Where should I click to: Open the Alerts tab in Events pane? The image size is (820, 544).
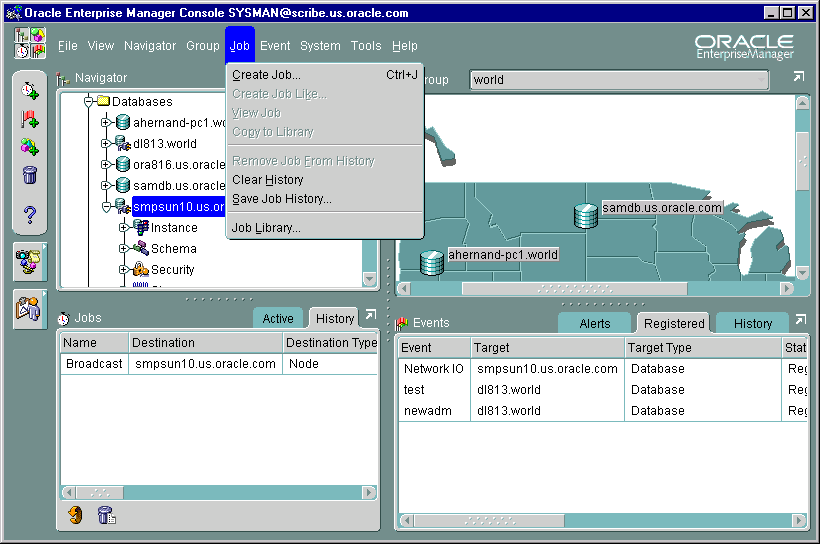point(595,324)
